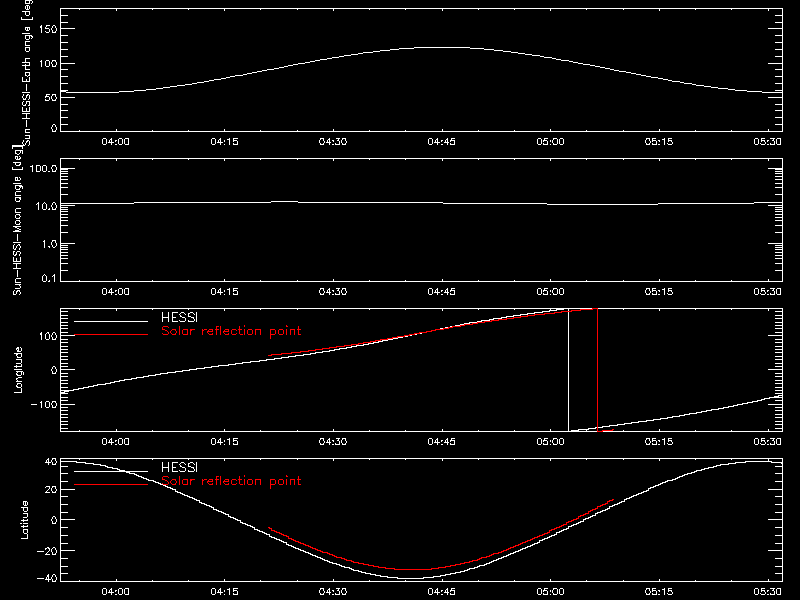Screen dimensions: 800x600
Task: Click the 100.0 tick label in Moon angle plot
Action: [43, 168]
